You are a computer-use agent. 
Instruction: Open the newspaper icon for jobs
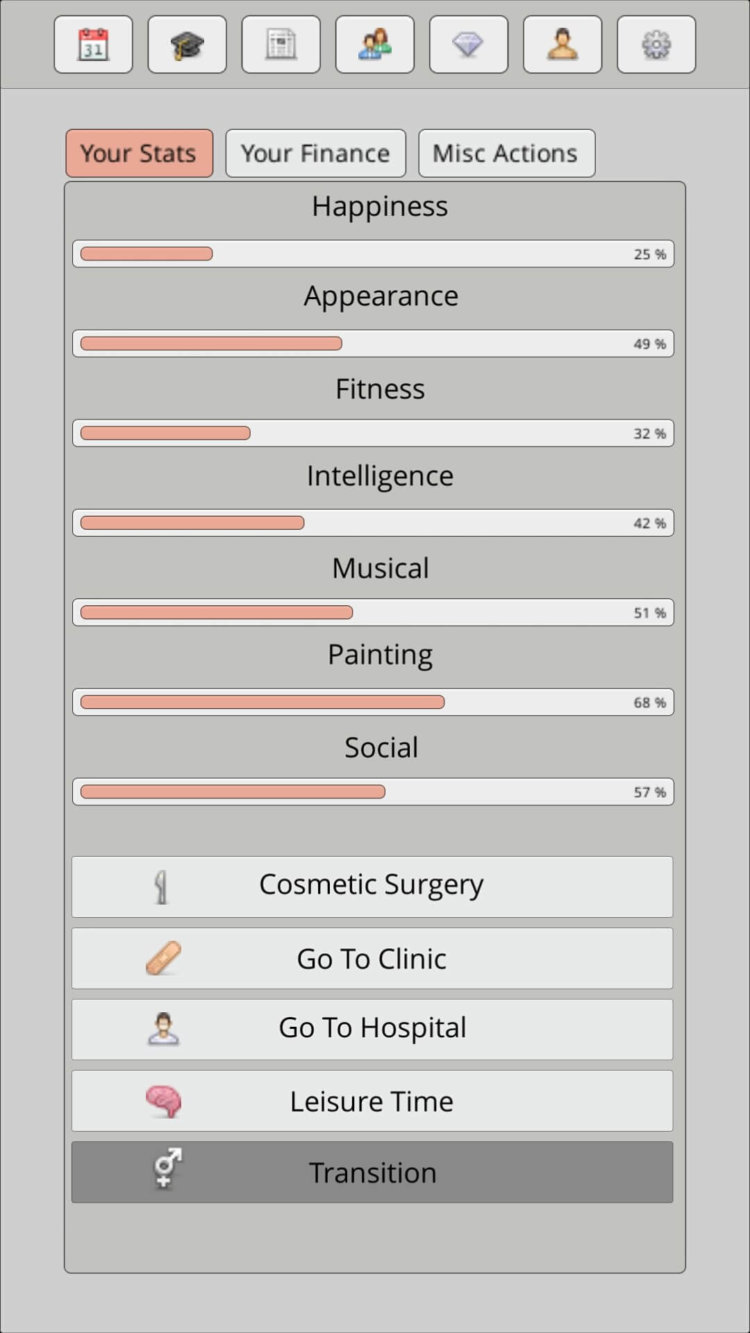click(280, 44)
